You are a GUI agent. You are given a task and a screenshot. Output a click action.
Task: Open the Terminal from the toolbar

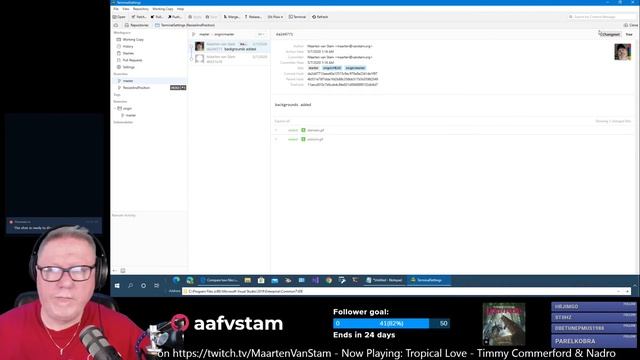(x=297, y=17)
